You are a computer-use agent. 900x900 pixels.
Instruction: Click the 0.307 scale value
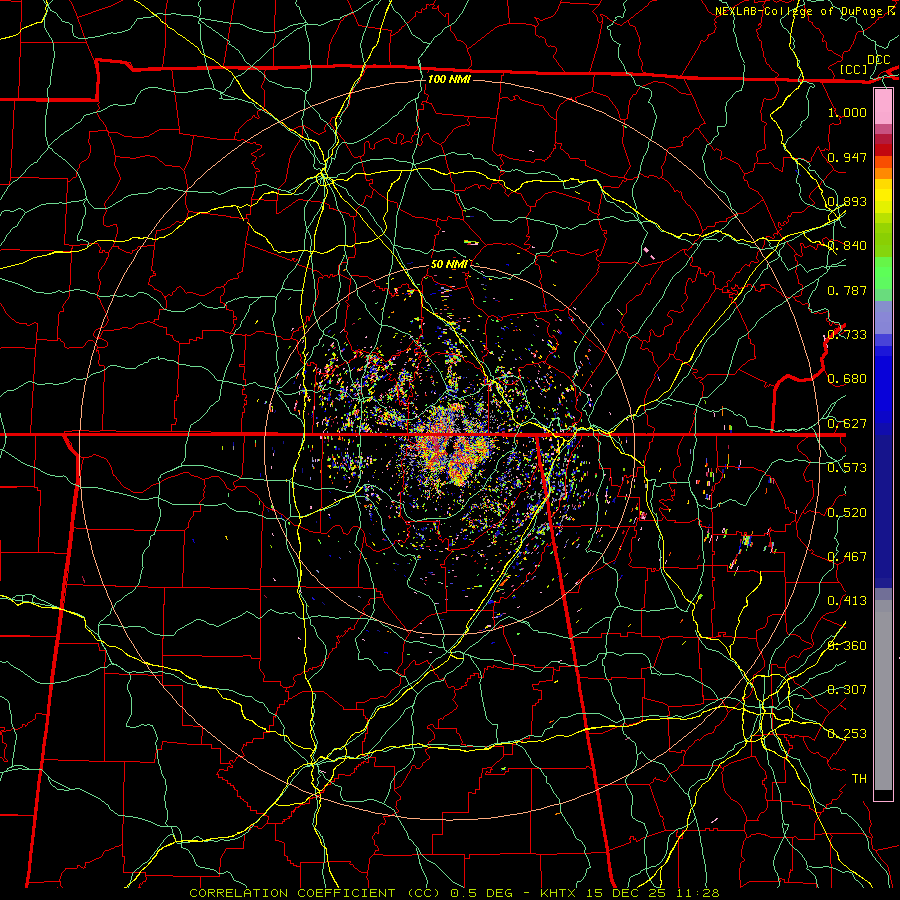click(847, 690)
